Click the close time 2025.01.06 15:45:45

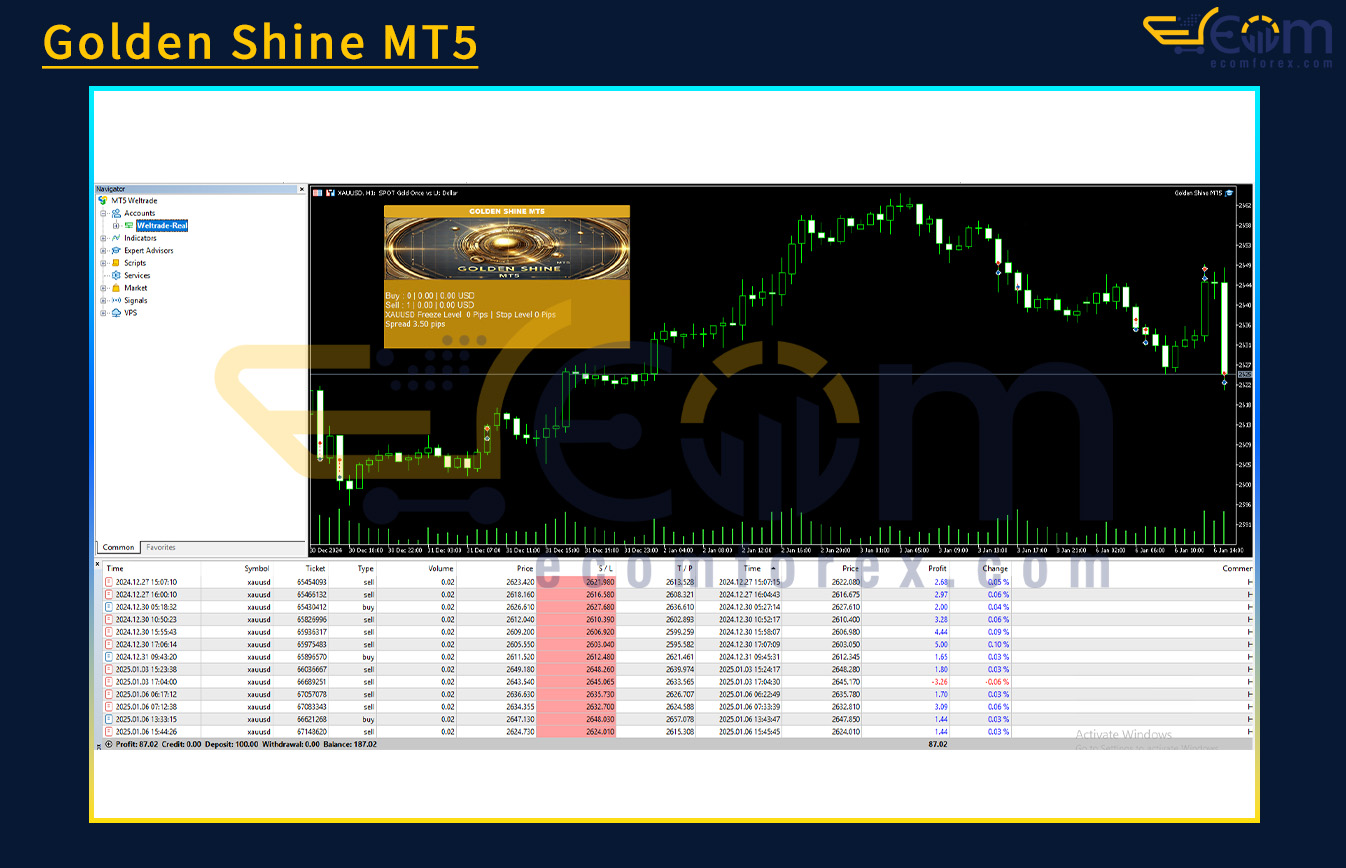click(750, 732)
